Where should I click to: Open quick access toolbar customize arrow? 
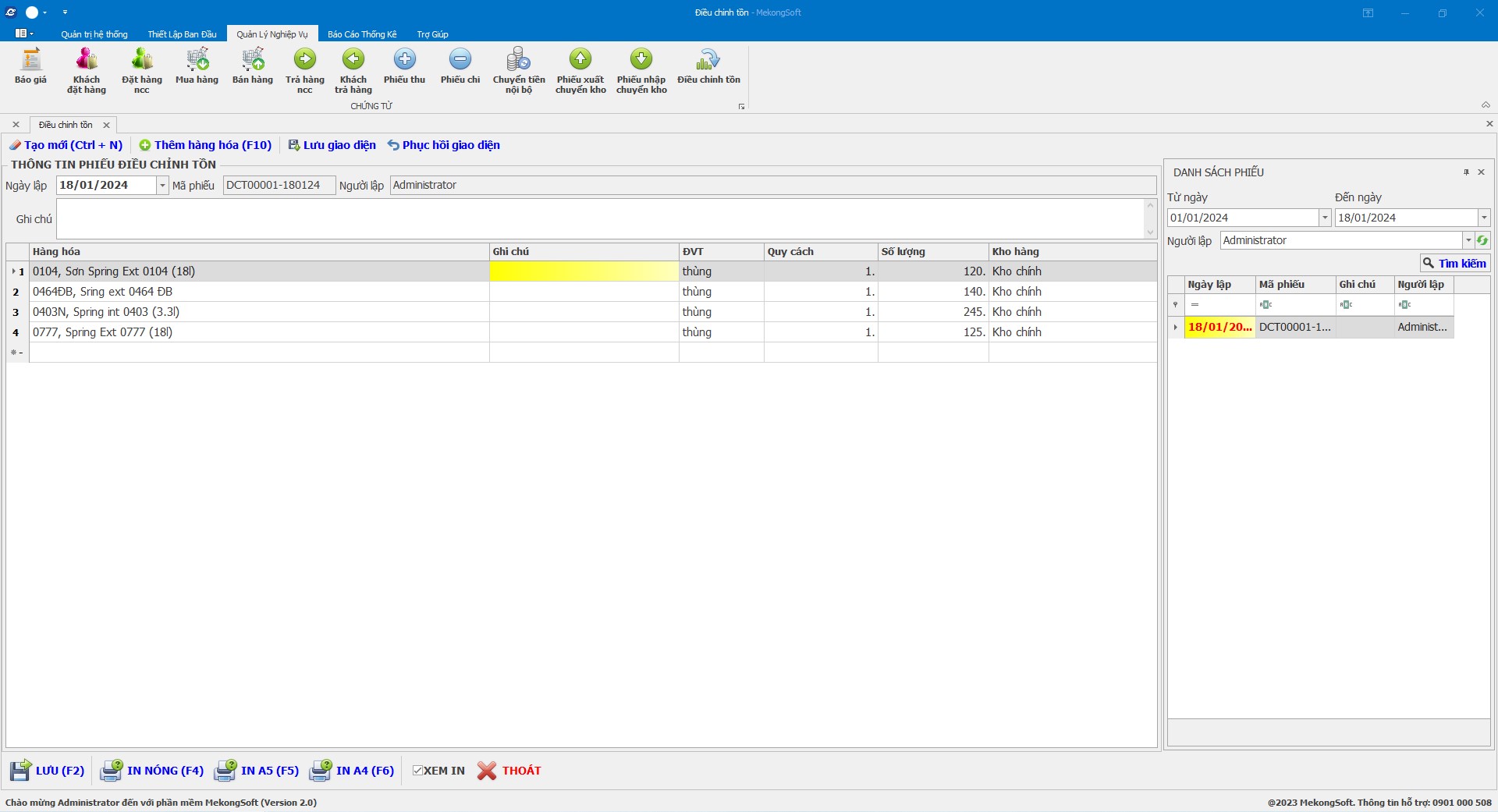click(x=65, y=12)
